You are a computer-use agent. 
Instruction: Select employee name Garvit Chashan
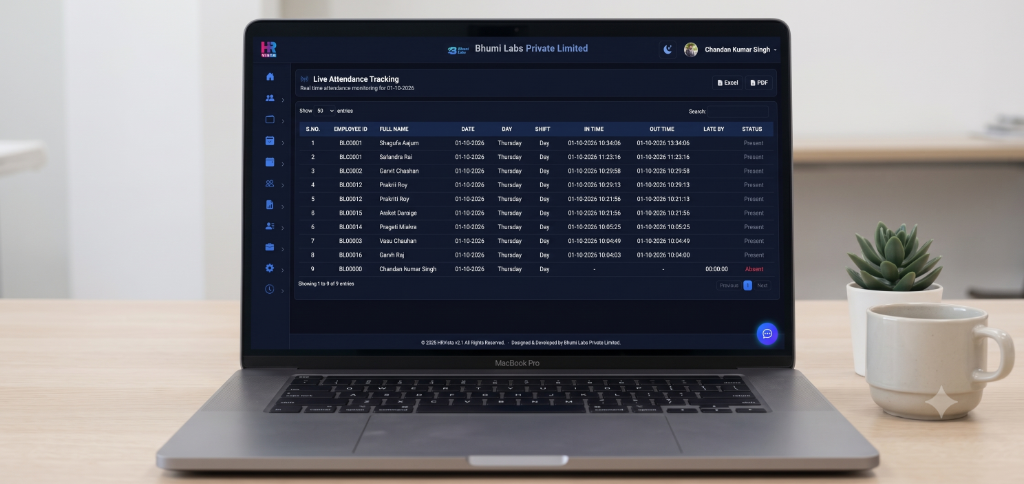point(399,171)
